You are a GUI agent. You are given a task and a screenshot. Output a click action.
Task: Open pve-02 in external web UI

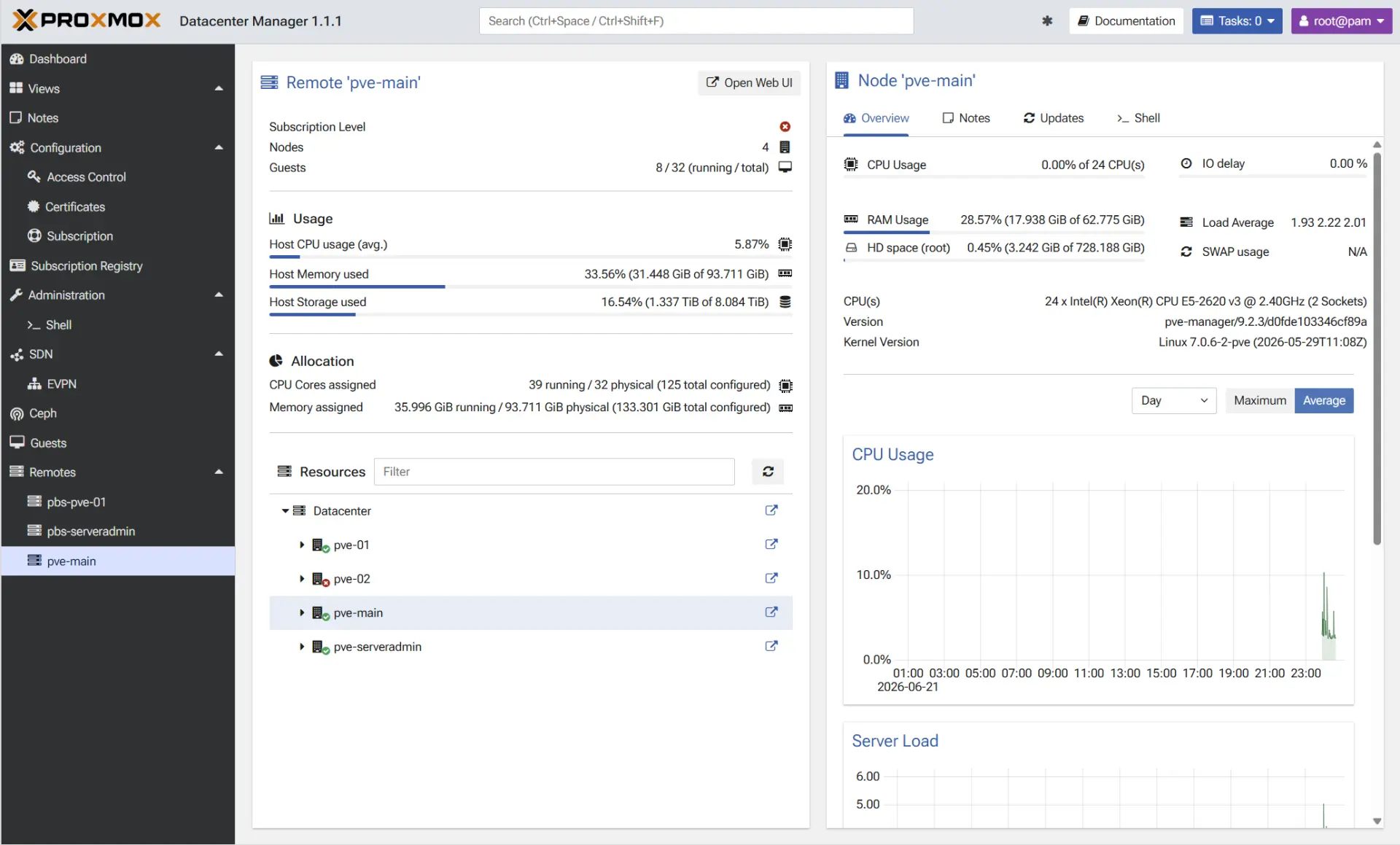pyautogui.click(x=771, y=578)
